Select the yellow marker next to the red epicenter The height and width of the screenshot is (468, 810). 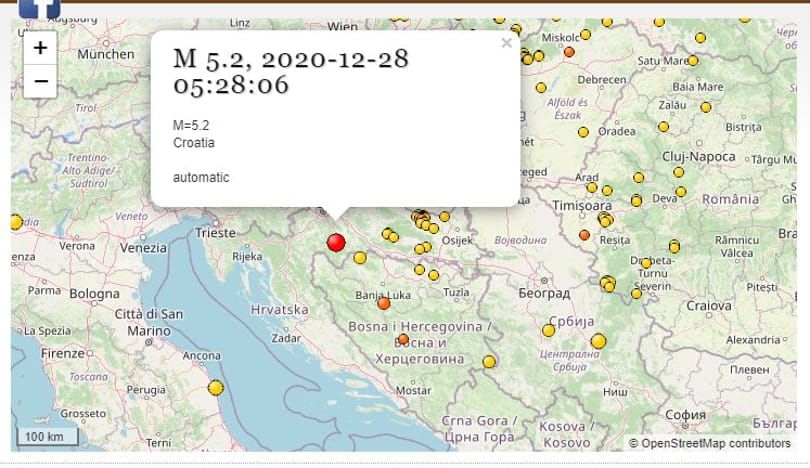(360, 258)
